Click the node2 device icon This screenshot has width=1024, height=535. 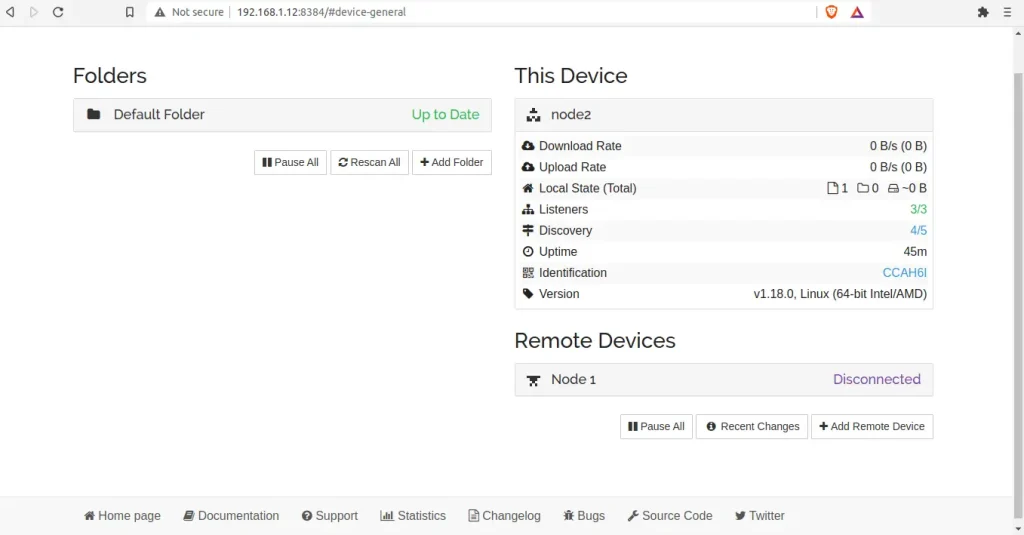click(x=534, y=115)
